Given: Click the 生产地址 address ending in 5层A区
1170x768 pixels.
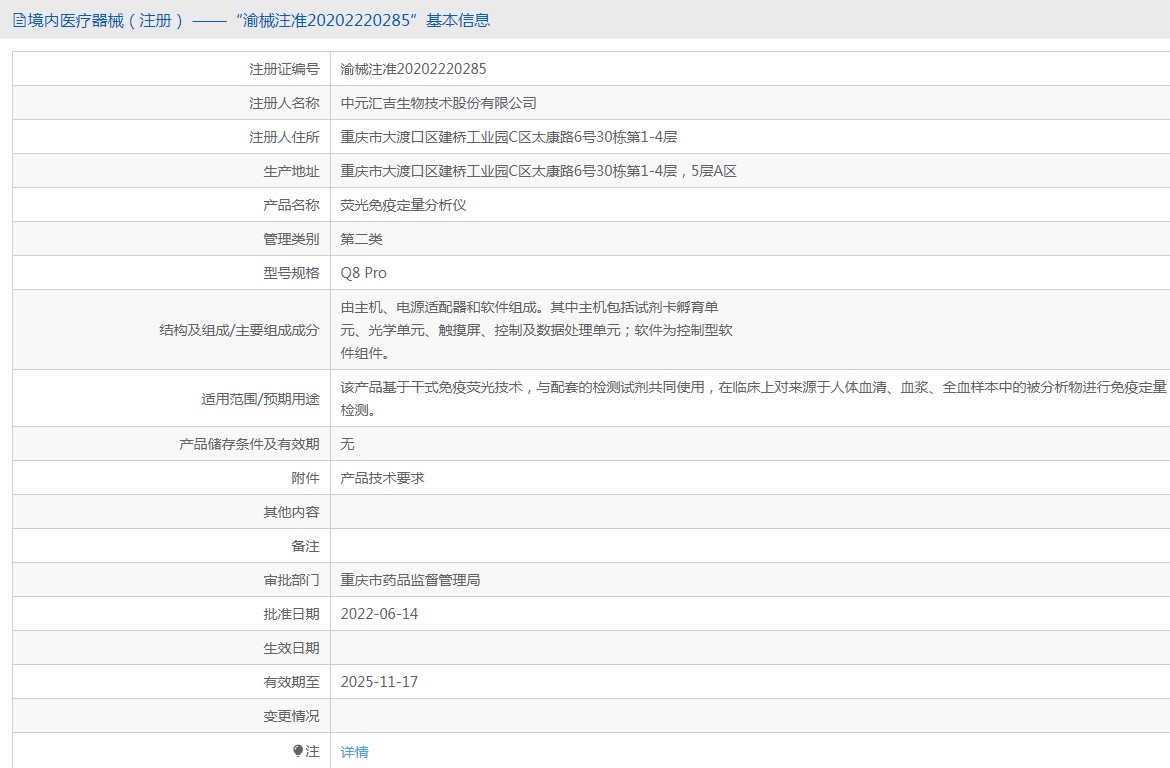Looking at the screenshot, I should pos(538,171).
